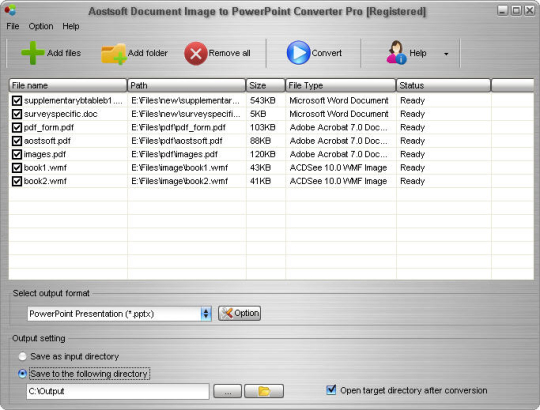The width and height of the screenshot is (540, 410).
Task: Click the 43KB size cell
Action: pos(260,168)
